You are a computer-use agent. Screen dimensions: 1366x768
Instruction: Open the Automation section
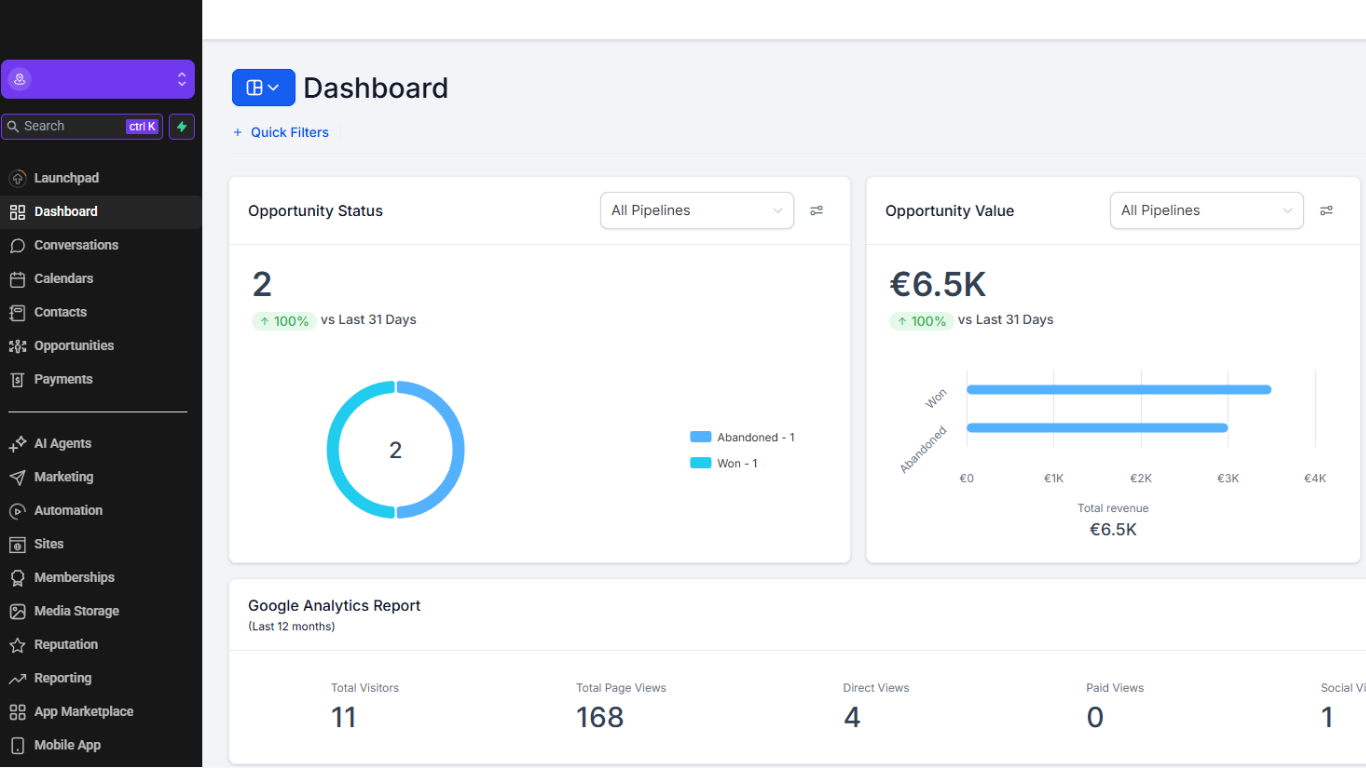(x=68, y=510)
